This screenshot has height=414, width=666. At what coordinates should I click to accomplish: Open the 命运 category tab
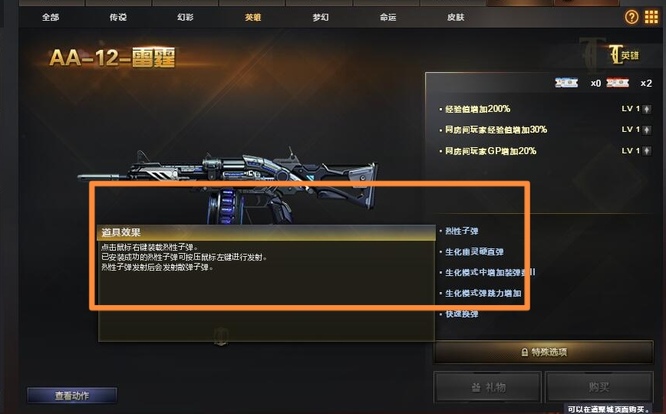(388, 17)
